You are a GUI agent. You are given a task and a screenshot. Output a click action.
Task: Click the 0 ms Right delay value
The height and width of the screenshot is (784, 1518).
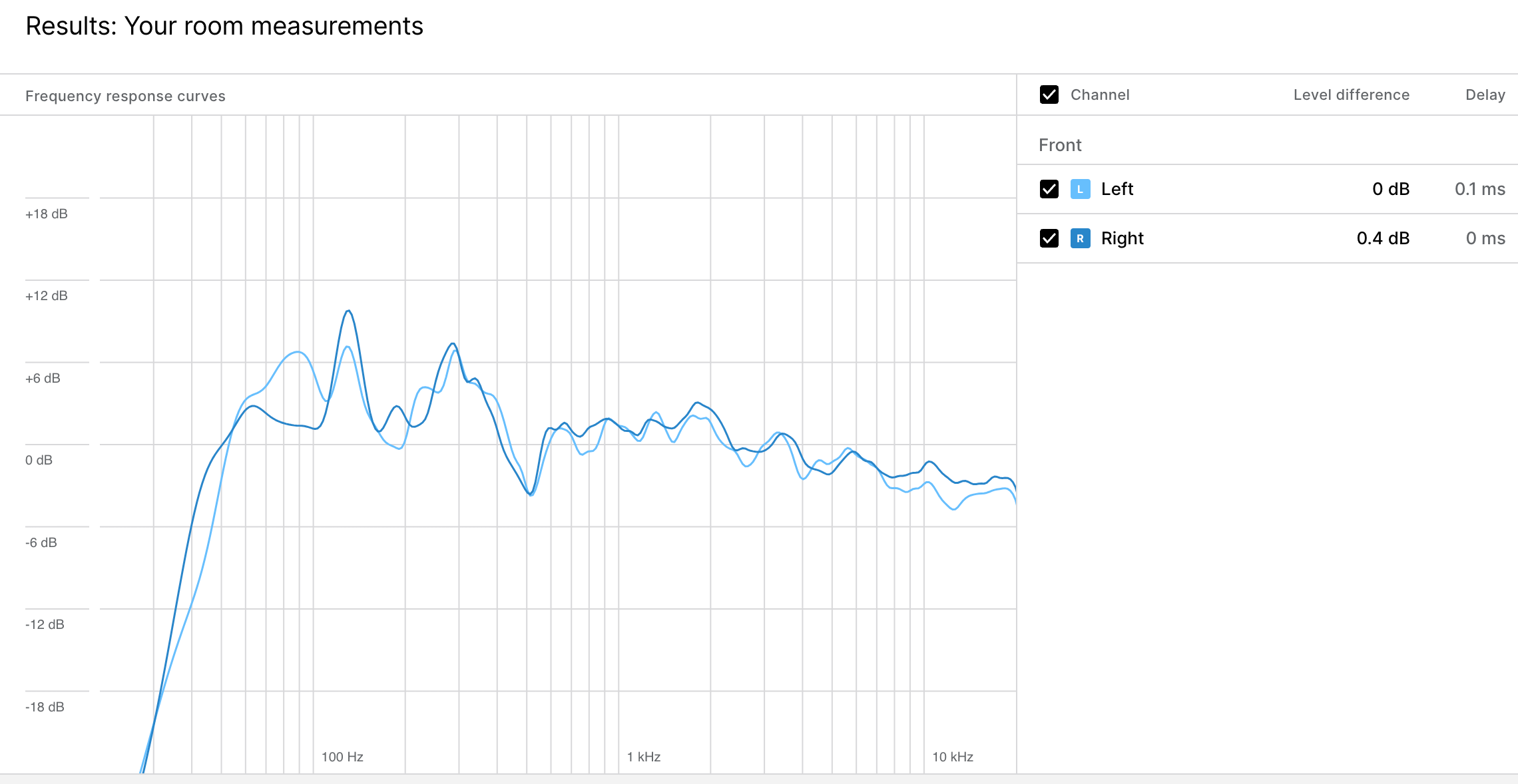tap(1485, 238)
